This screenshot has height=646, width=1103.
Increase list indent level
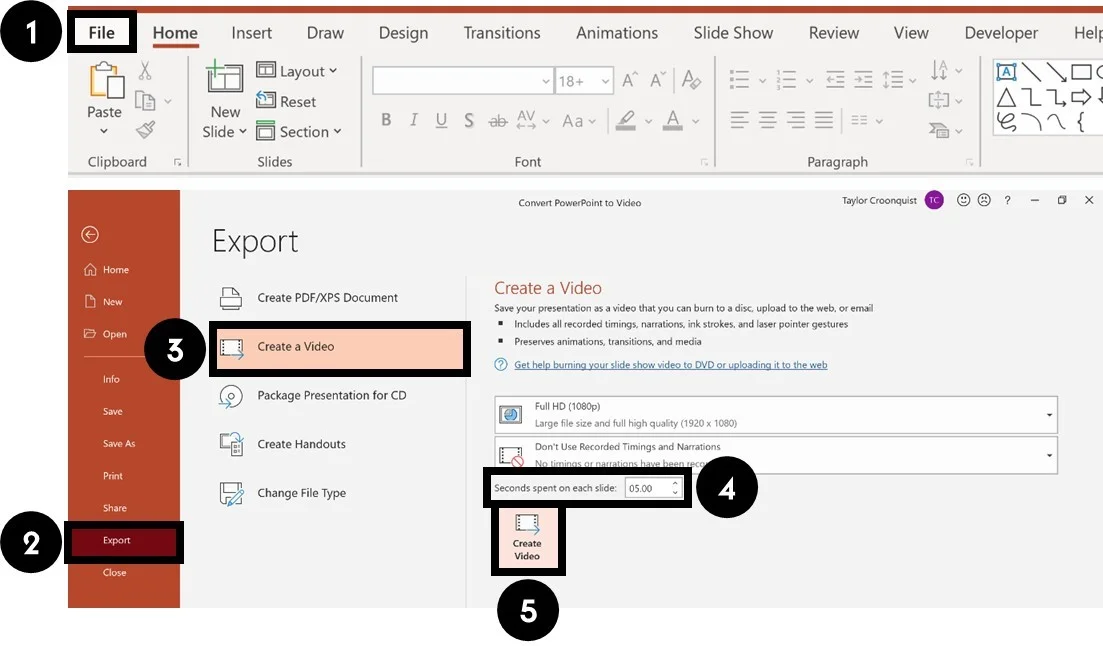pos(863,80)
